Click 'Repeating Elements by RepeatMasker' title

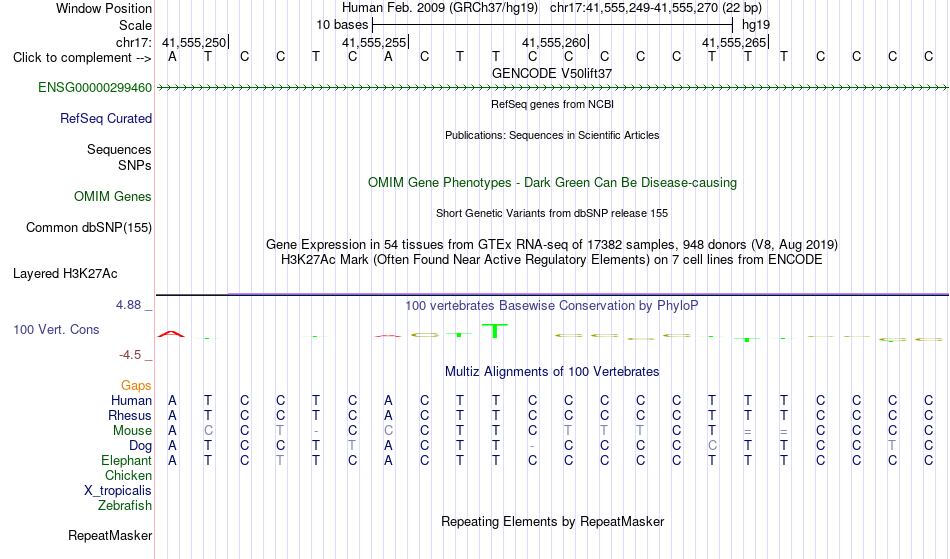[552, 522]
